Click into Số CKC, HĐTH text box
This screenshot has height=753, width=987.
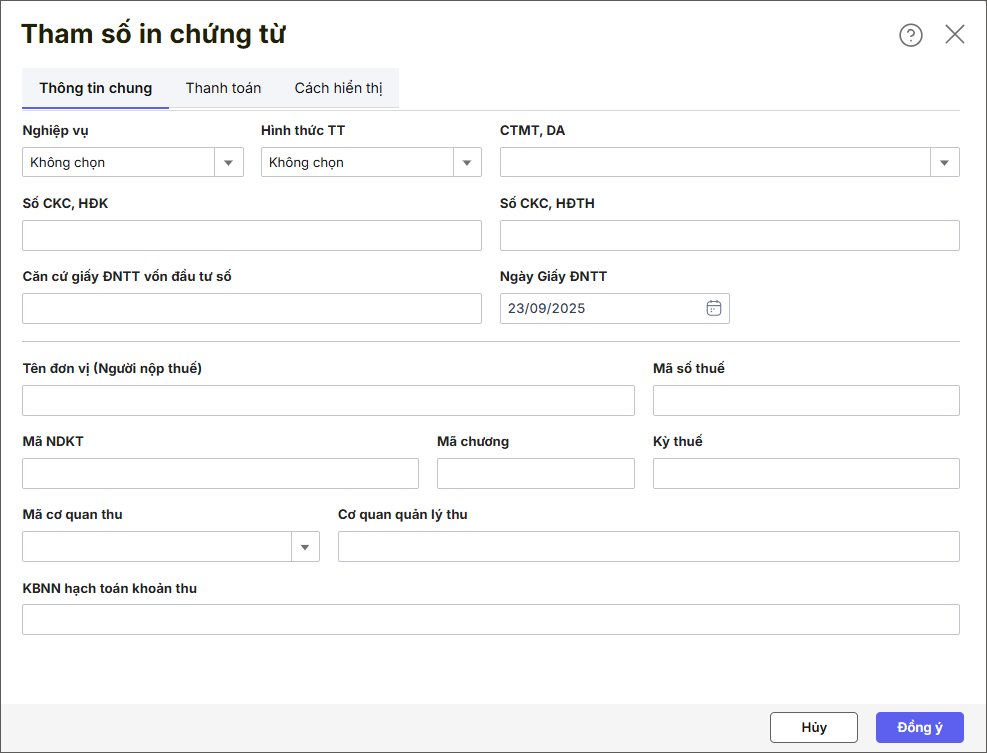(x=729, y=236)
